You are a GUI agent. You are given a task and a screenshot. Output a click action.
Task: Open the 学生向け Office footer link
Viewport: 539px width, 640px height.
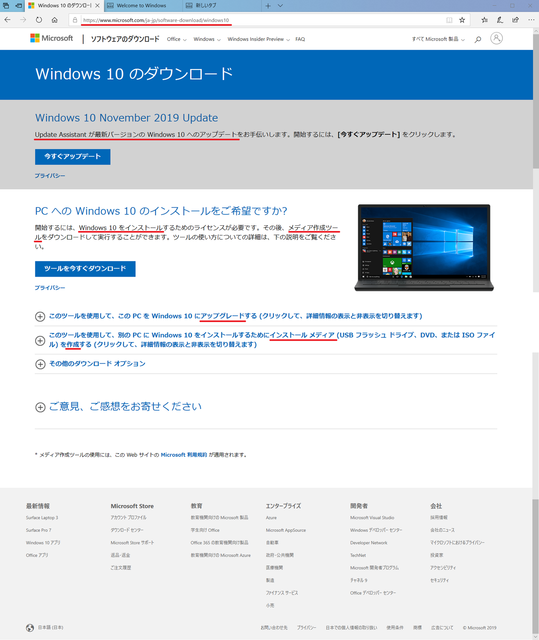[x=205, y=530]
